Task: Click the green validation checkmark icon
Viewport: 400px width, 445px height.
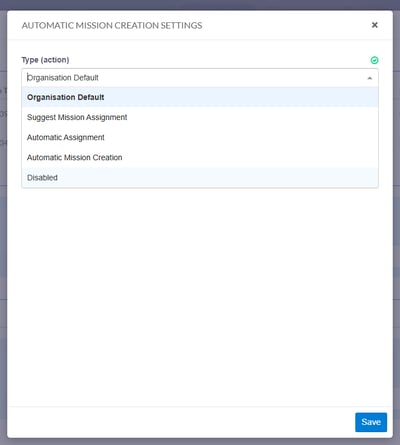Action: 374,60
